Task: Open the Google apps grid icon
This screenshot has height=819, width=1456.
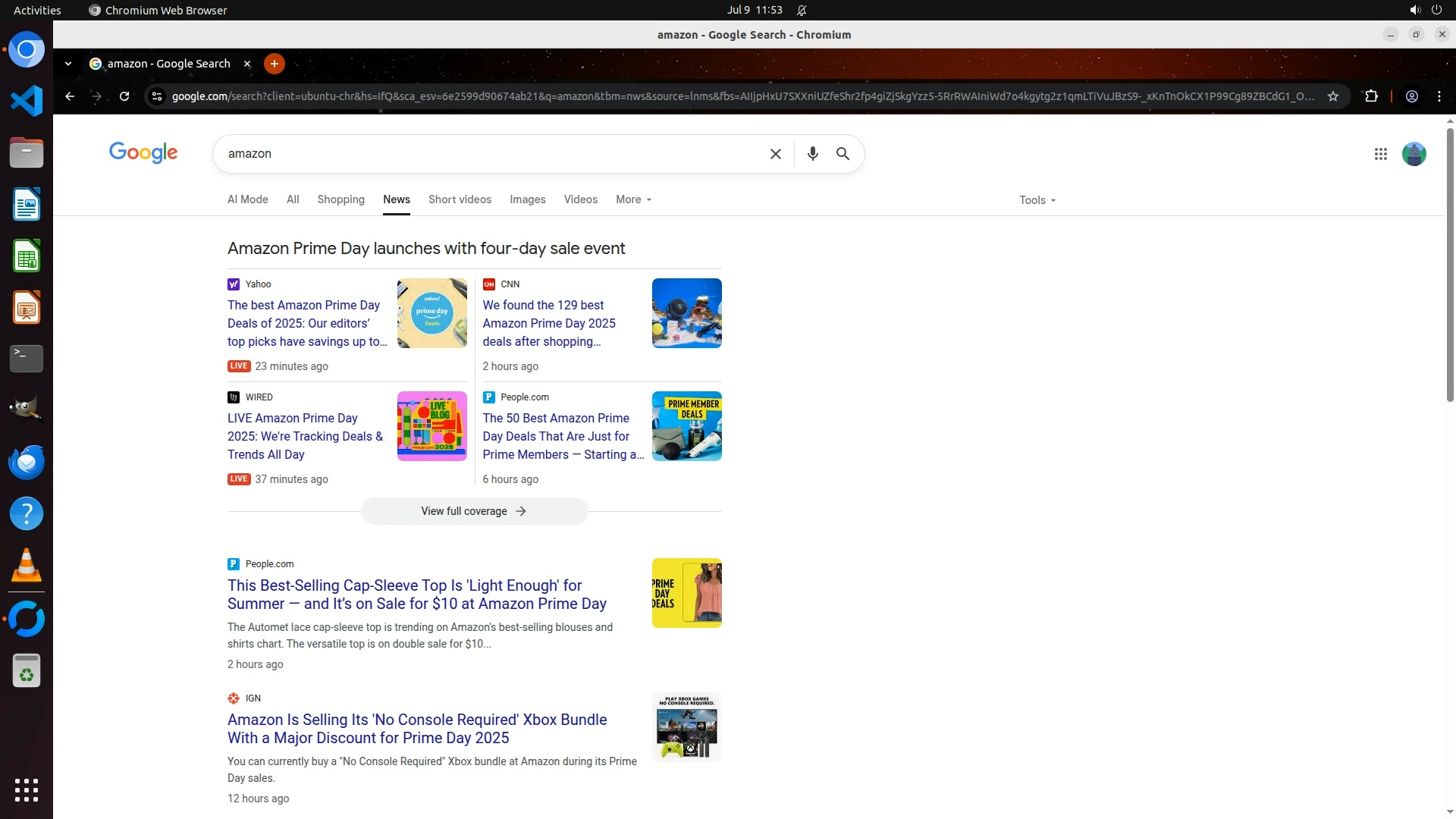Action: point(1380,154)
